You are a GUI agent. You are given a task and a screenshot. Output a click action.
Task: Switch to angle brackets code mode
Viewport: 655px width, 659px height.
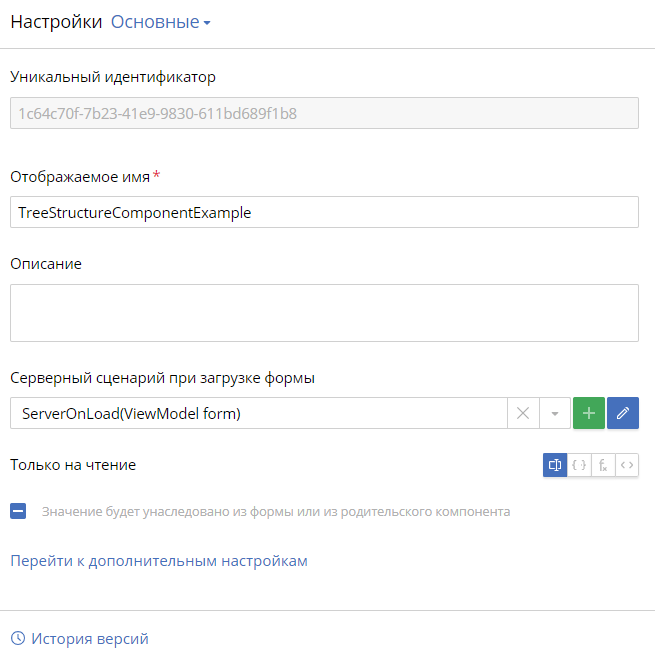tap(627, 465)
